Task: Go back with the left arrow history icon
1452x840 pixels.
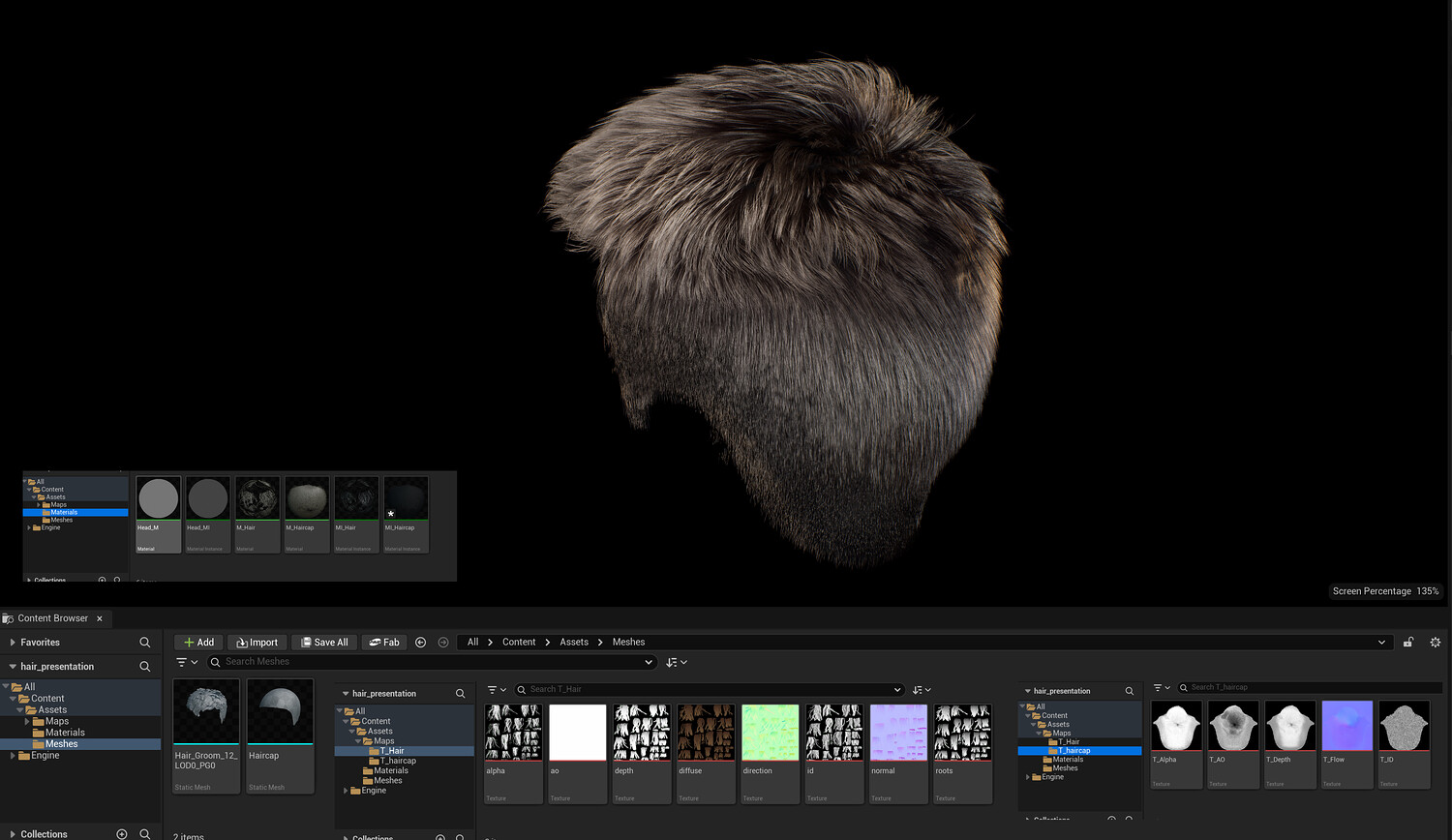Action: point(420,643)
